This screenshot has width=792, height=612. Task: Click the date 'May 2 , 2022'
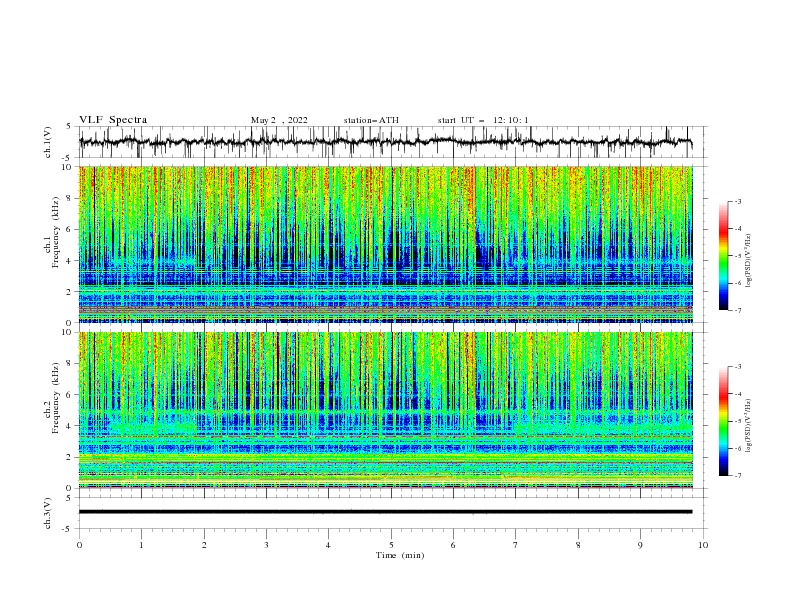coord(279,120)
